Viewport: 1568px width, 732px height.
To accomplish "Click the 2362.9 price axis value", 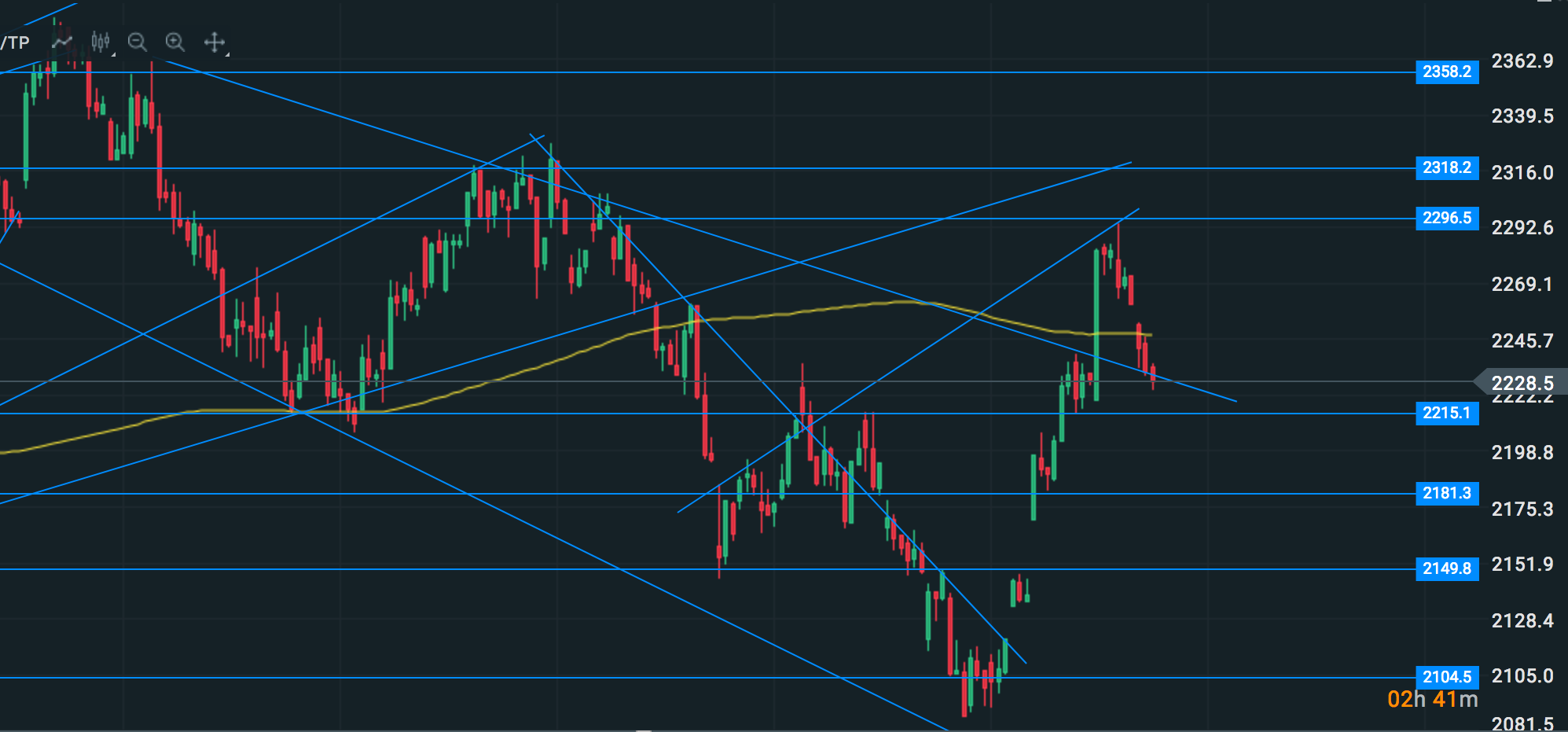I will tap(1522, 61).
